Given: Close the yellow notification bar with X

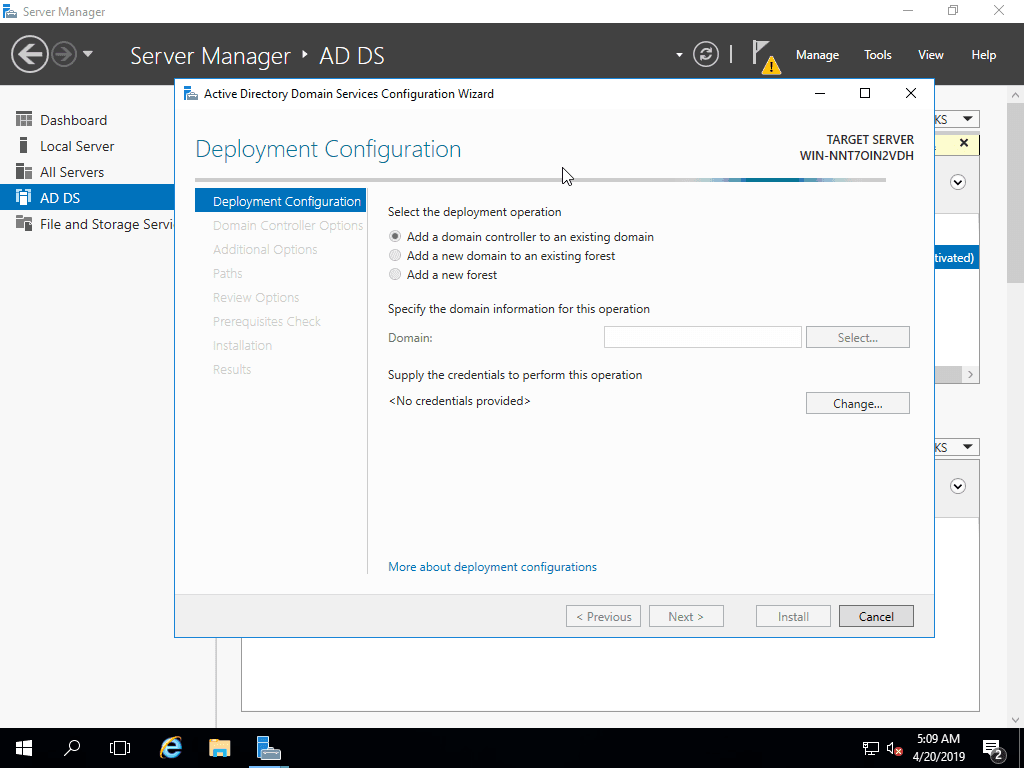Looking at the screenshot, I should [964, 143].
